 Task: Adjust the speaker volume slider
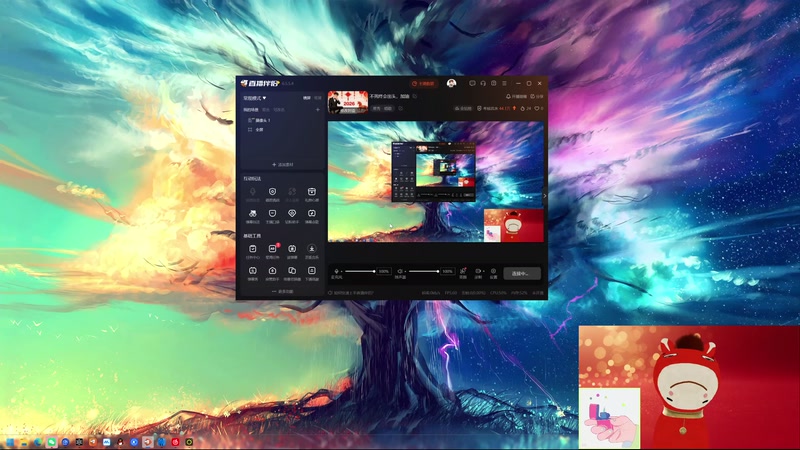(424, 271)
